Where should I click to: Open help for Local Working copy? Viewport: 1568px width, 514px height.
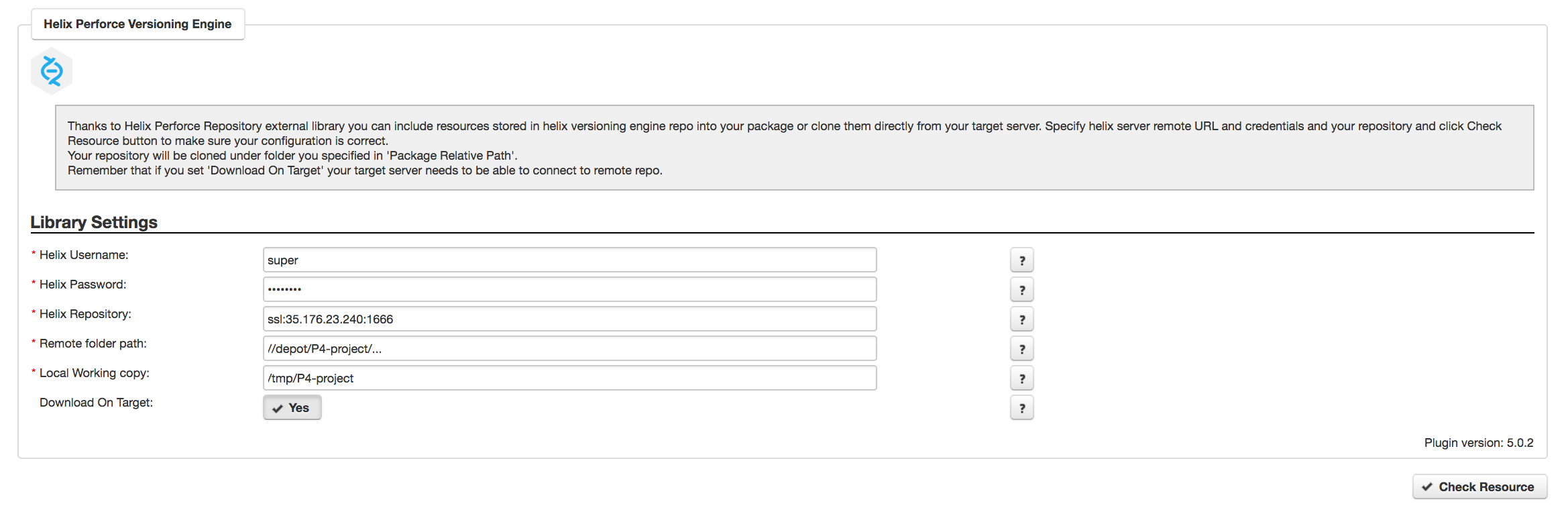pyautogui.click(x=1021, y=378)
